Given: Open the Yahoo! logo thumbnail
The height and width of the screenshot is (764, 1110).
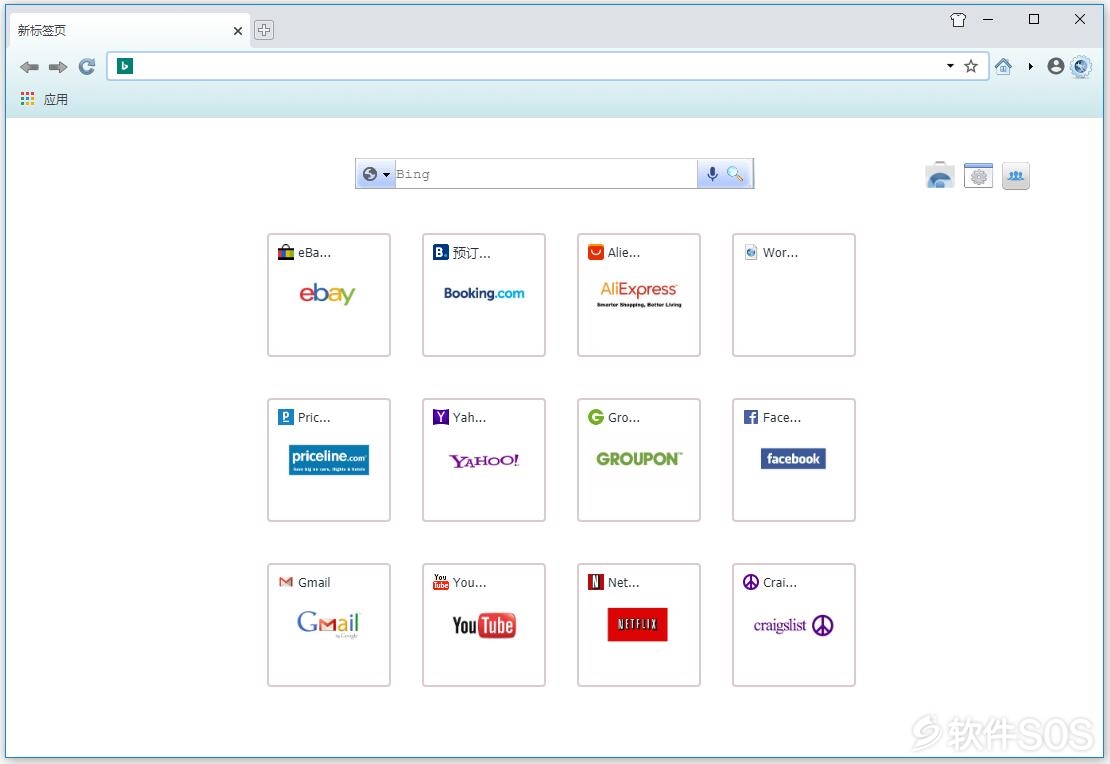Looking at the screenshot, I should [484, 460].
